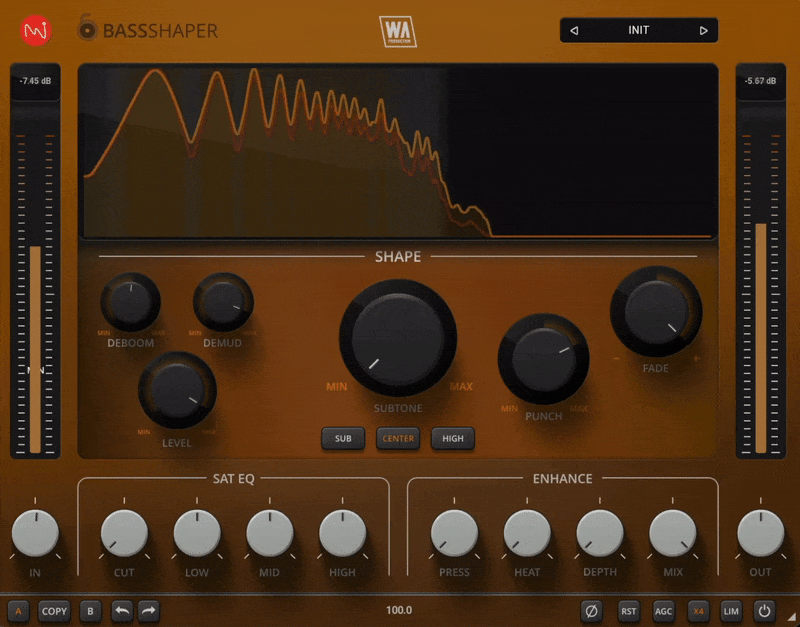Click the 100.0 scale value field
Viewport: 800px width, 627px height.
point(399,610)
